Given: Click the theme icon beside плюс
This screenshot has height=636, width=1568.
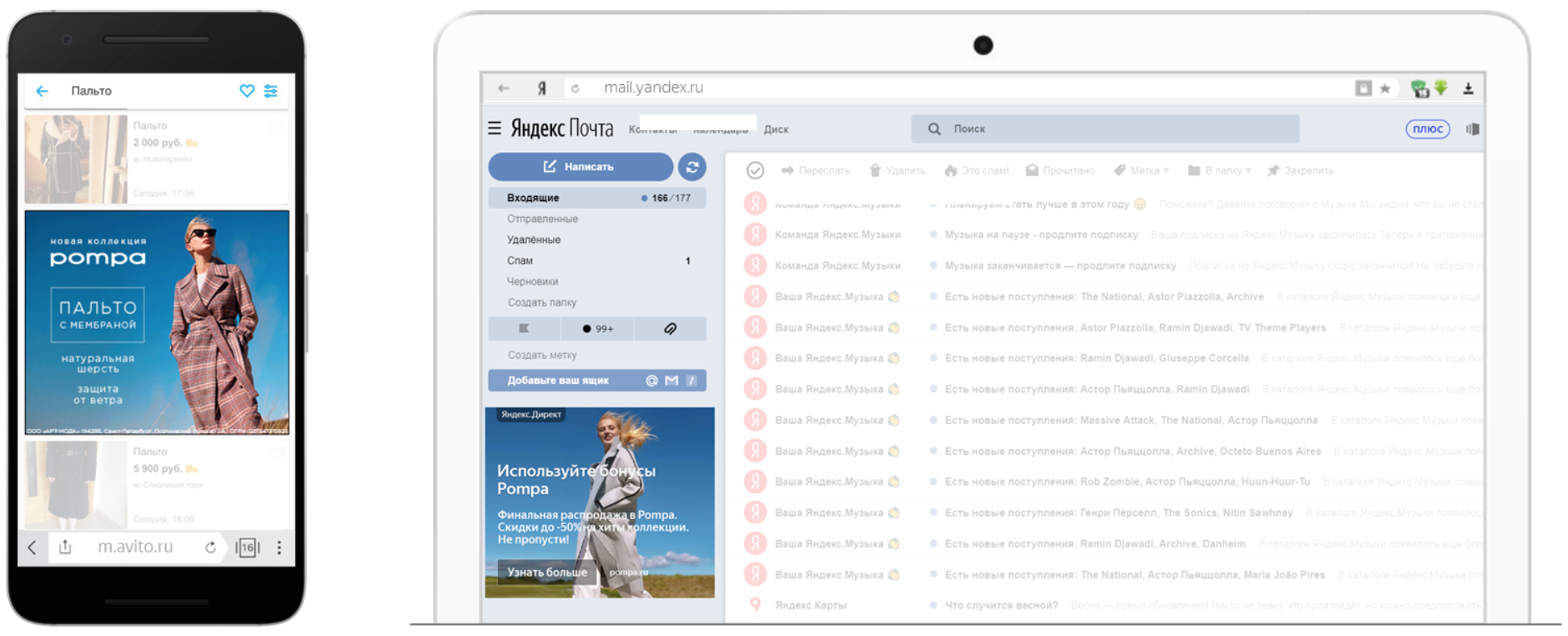Looking at the screenshot, I should click(x=1473, y=129).
